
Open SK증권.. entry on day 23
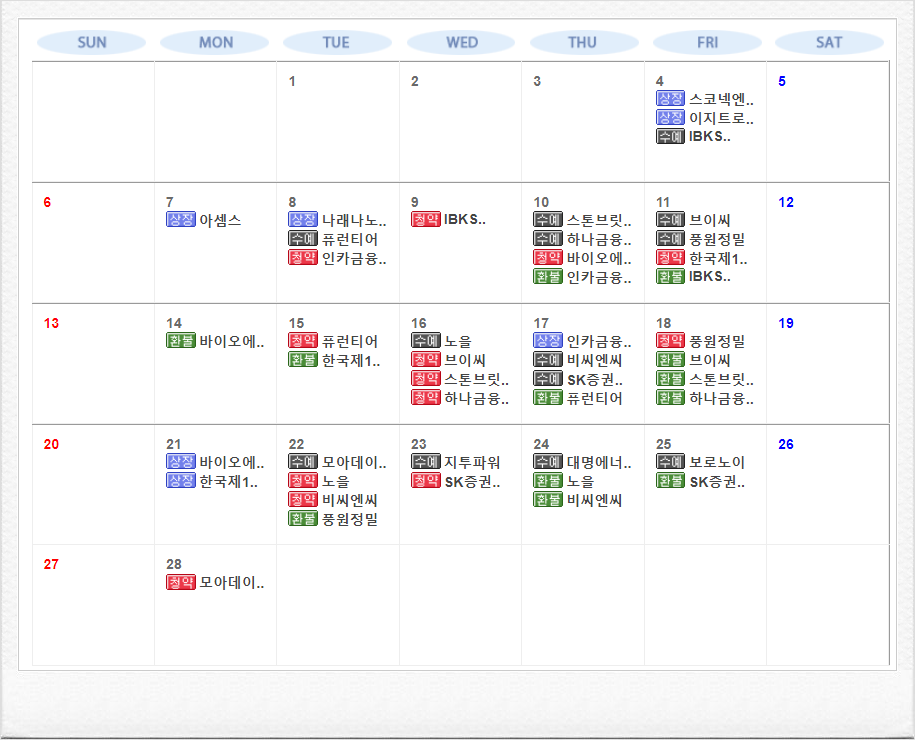(472, 481)
